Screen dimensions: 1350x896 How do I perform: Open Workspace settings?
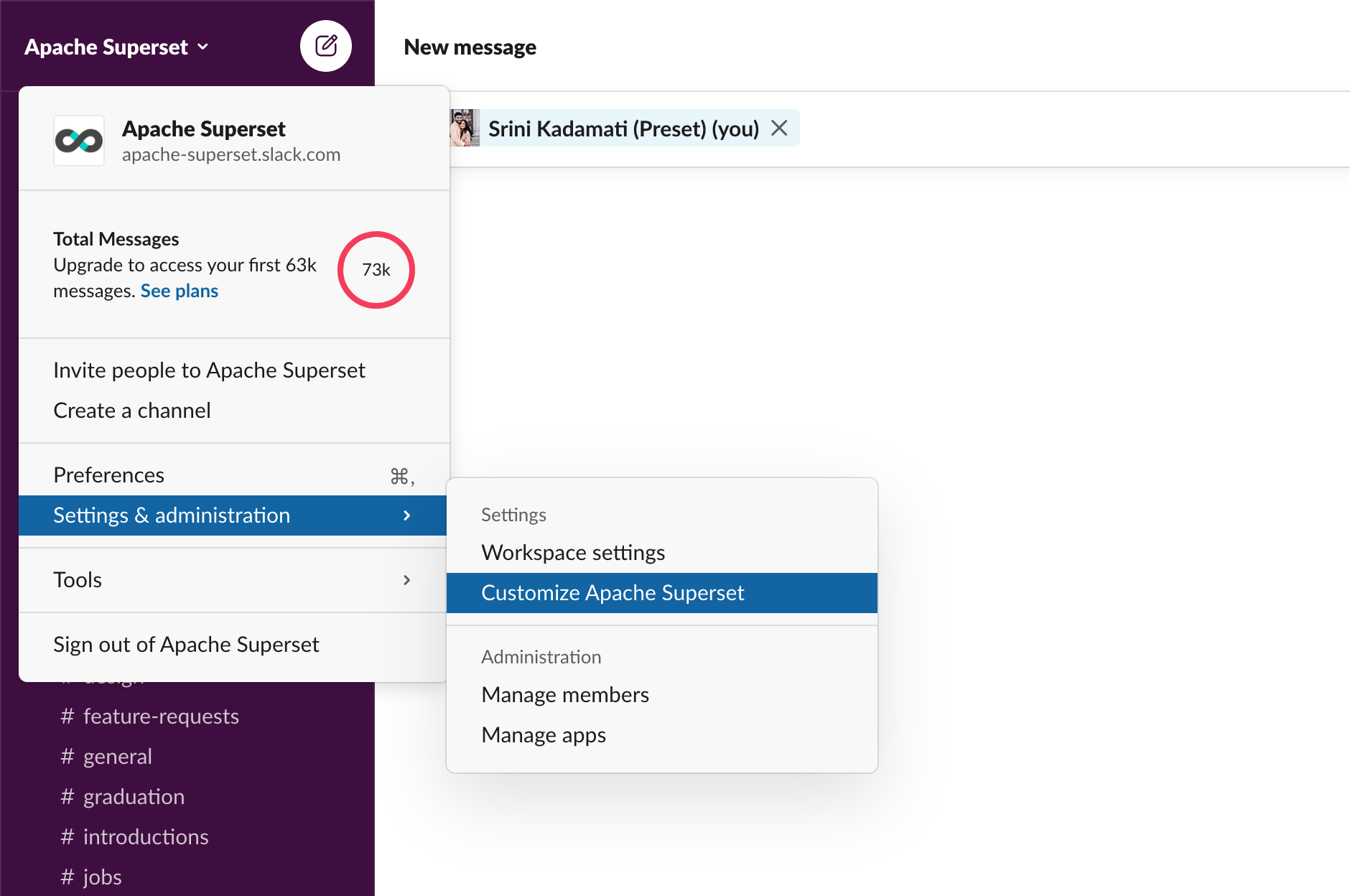[x=573, y=553]
